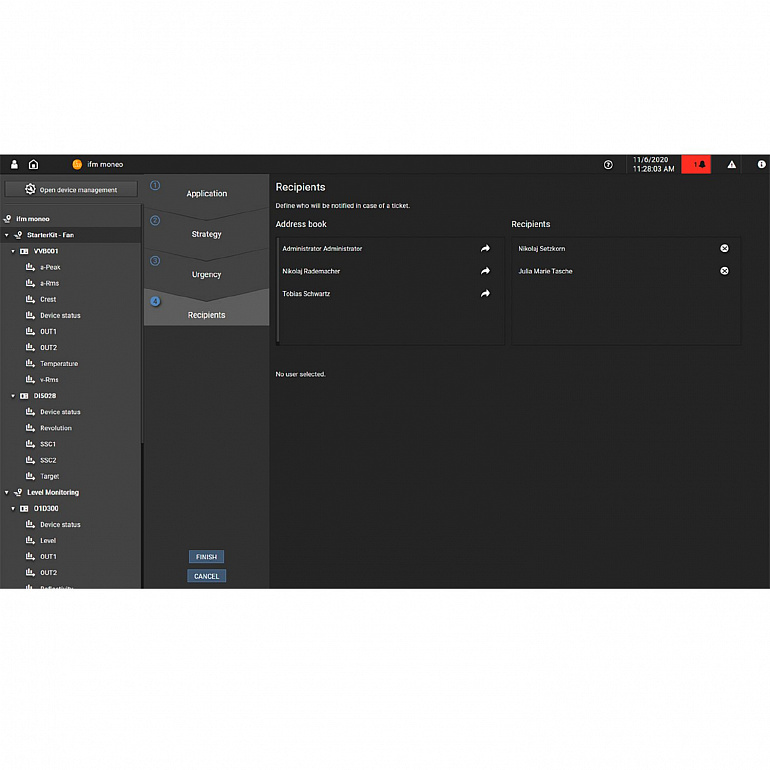Select Device status under VVB001
Viewport: 770px width, 770px height.
coord(60,315)
